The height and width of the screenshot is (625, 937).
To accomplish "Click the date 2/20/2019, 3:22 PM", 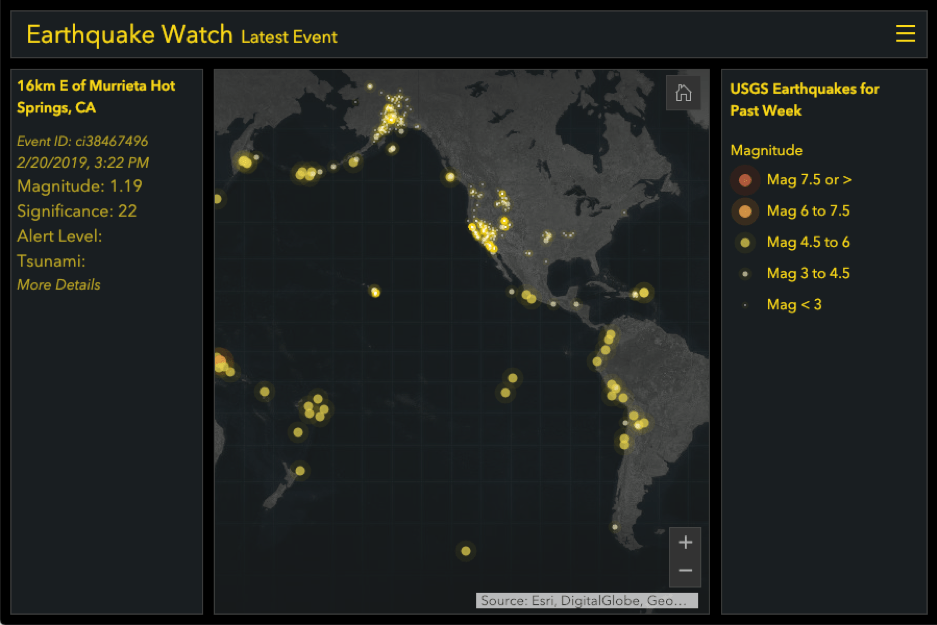I will tap(82, 163).
